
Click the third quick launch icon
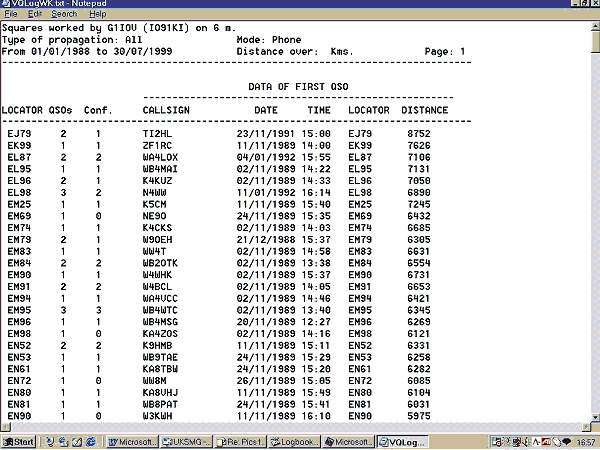pos(77,442)
